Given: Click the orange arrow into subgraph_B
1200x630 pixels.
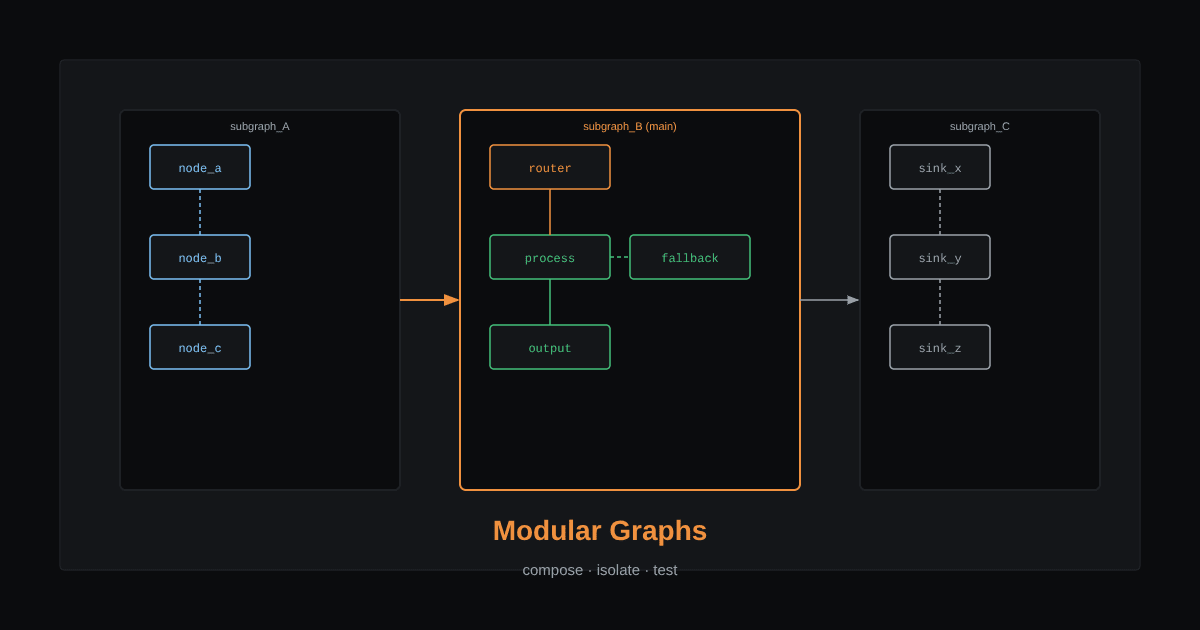Looking at the screenshot, I should click(x=430, y=300).
